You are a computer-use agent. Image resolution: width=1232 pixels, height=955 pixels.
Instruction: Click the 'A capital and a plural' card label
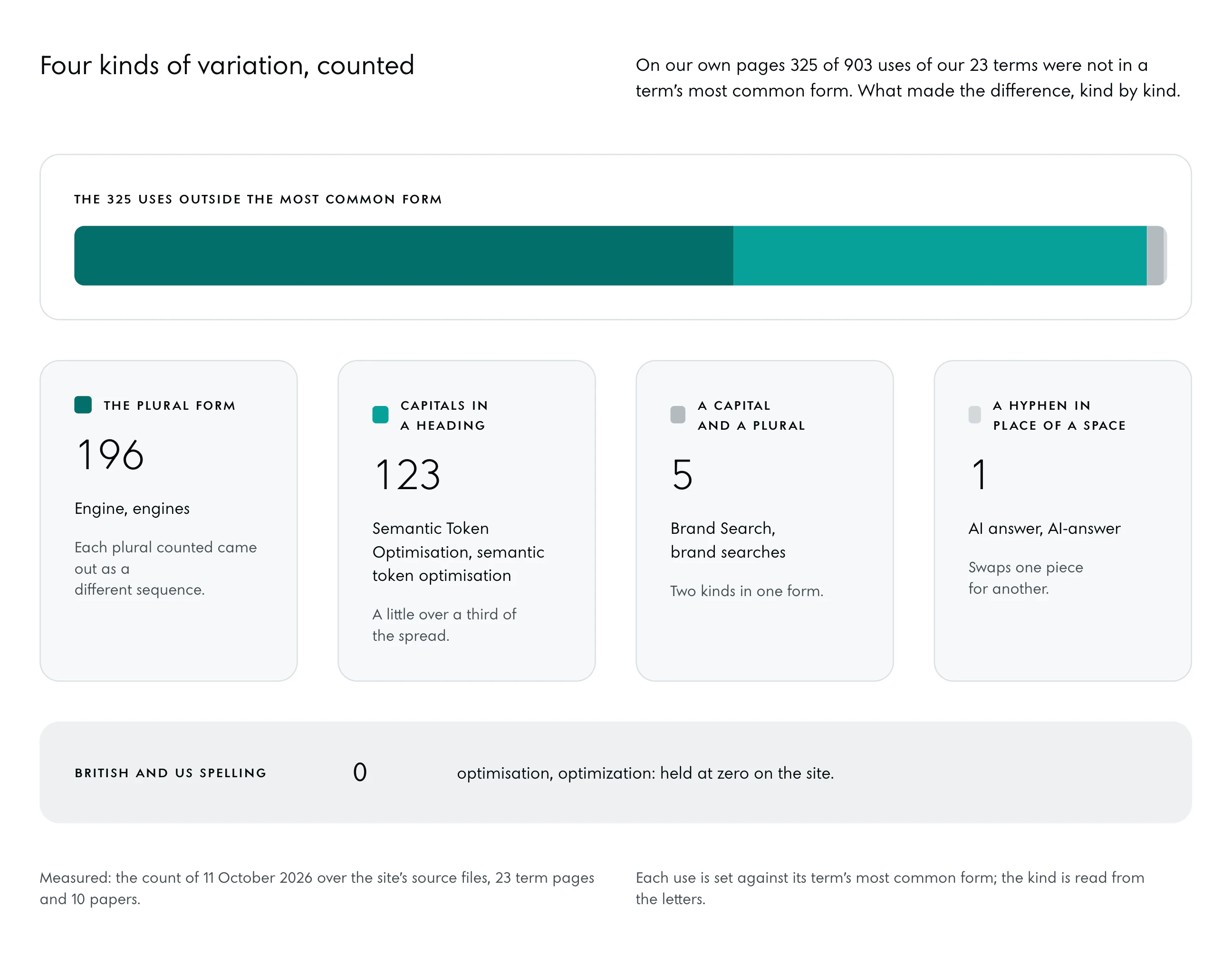click(751, 415)
